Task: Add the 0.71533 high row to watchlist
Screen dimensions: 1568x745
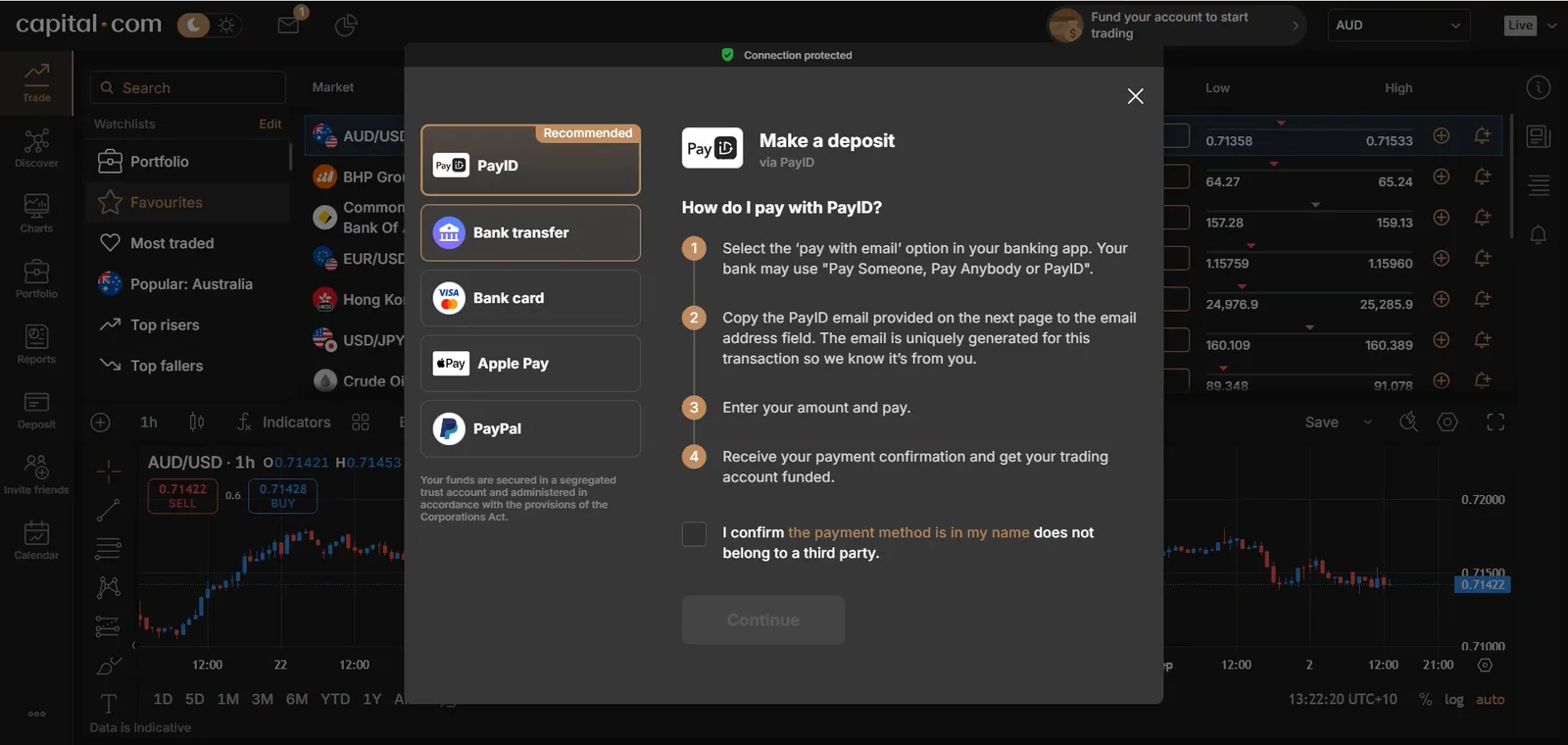Action: (1442, 136)
